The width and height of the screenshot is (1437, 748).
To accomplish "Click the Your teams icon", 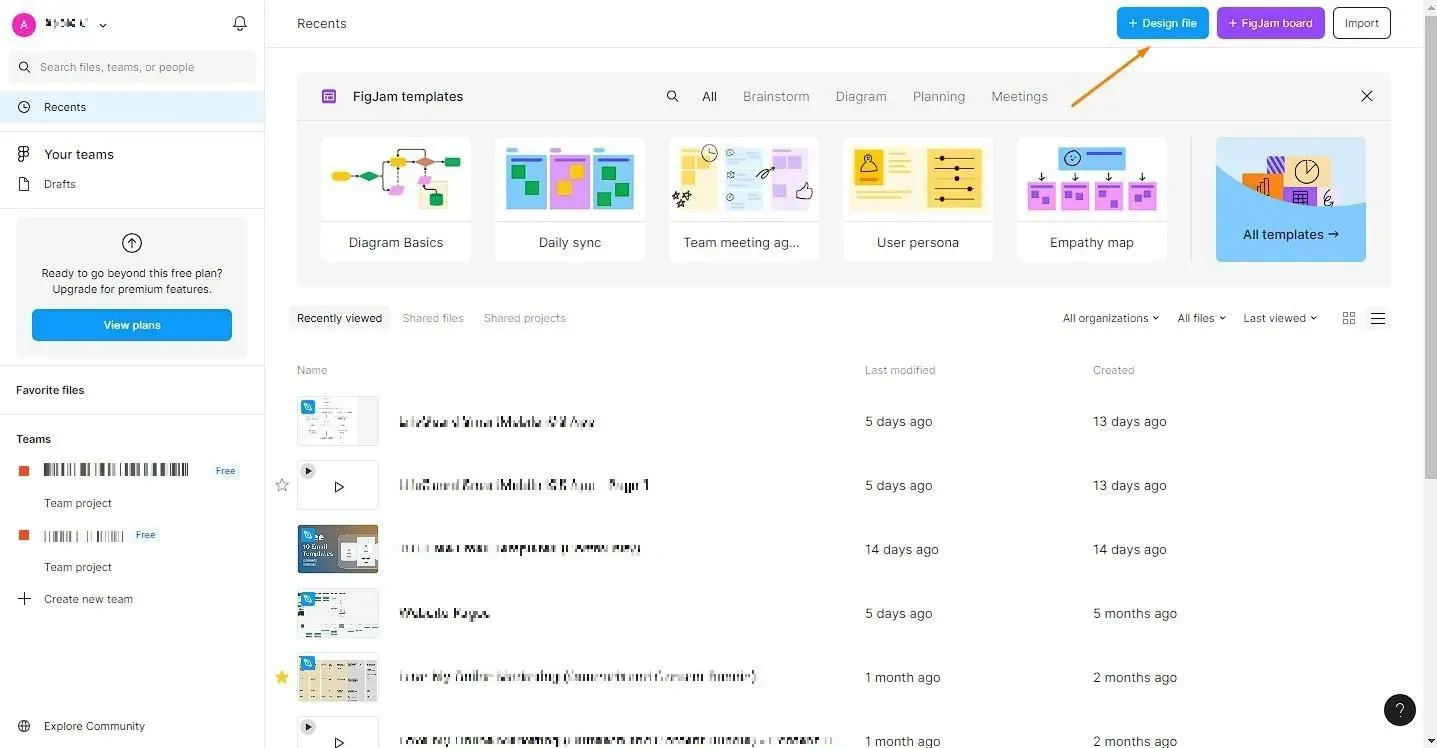I will (x=24, y=154).
